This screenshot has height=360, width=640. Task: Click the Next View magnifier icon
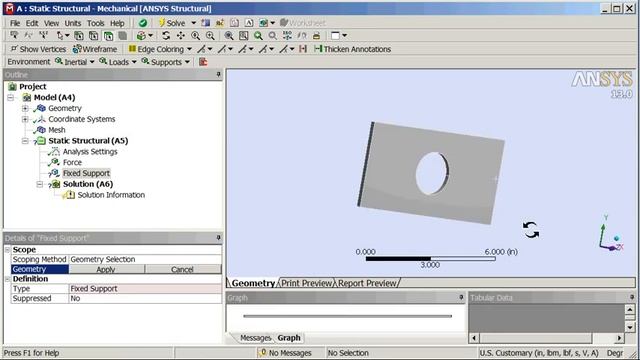tap(272, 36)
